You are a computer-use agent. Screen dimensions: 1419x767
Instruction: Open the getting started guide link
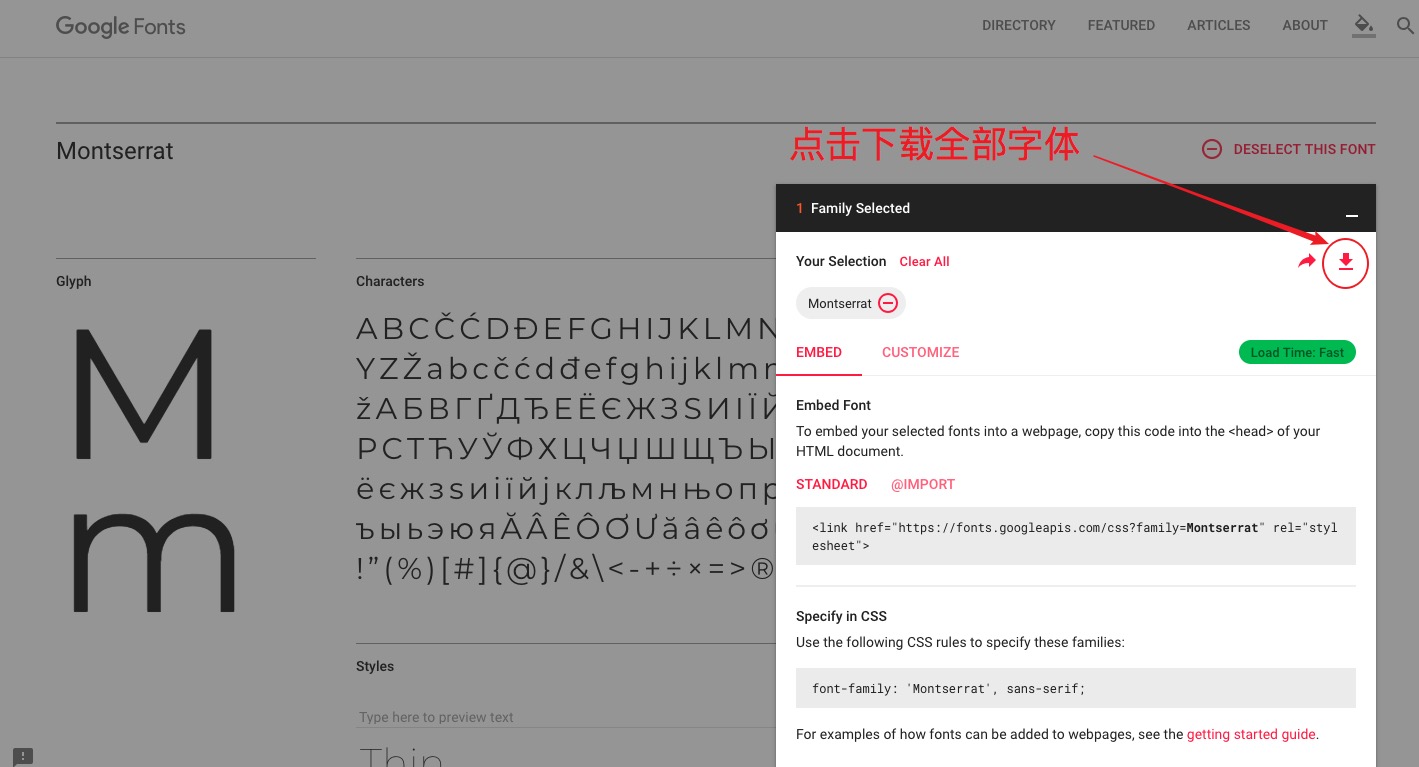pyautogui.click(x=1251, y=734)
